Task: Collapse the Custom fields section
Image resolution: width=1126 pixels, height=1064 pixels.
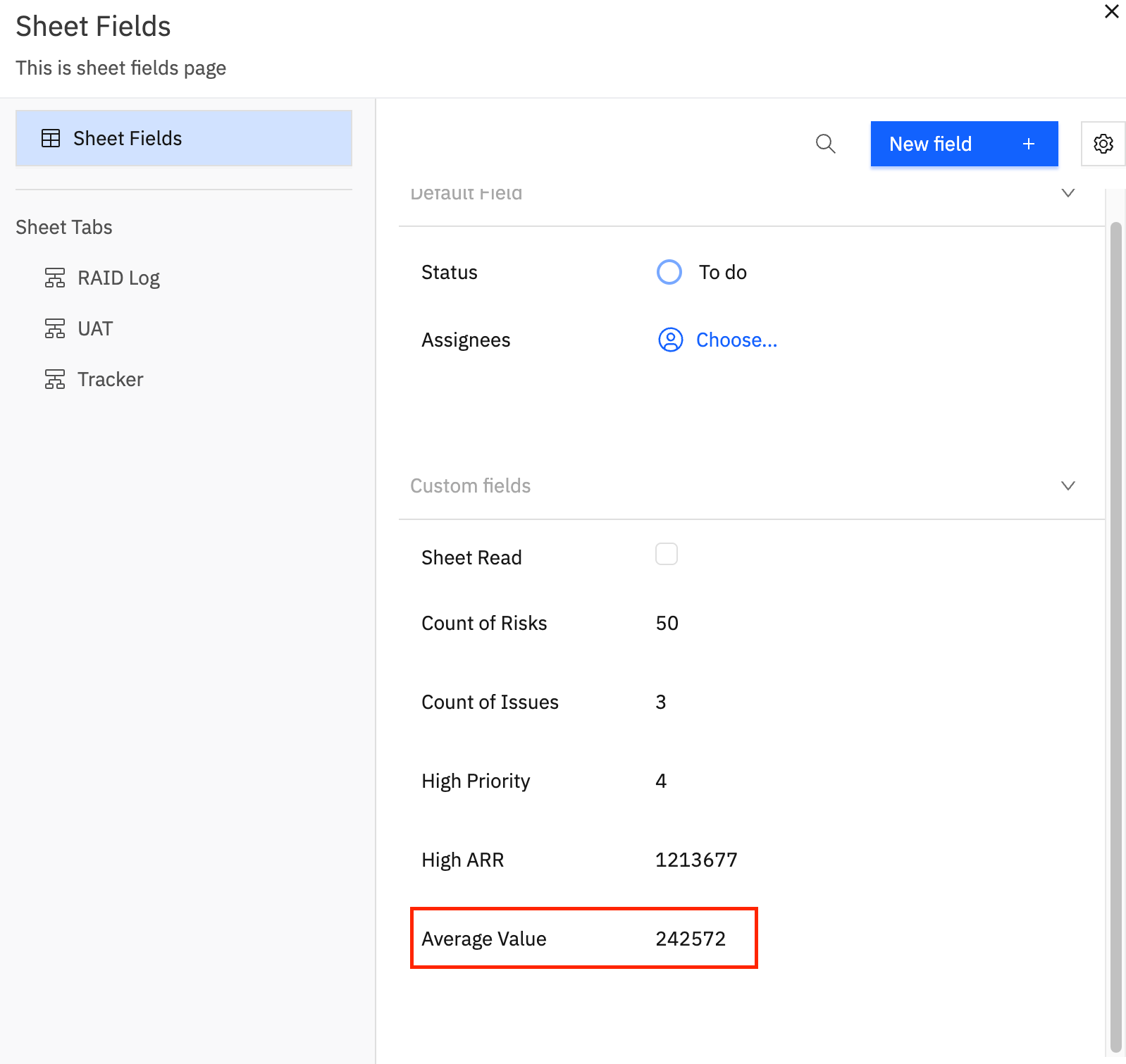Action: [x=1068, y=485]
